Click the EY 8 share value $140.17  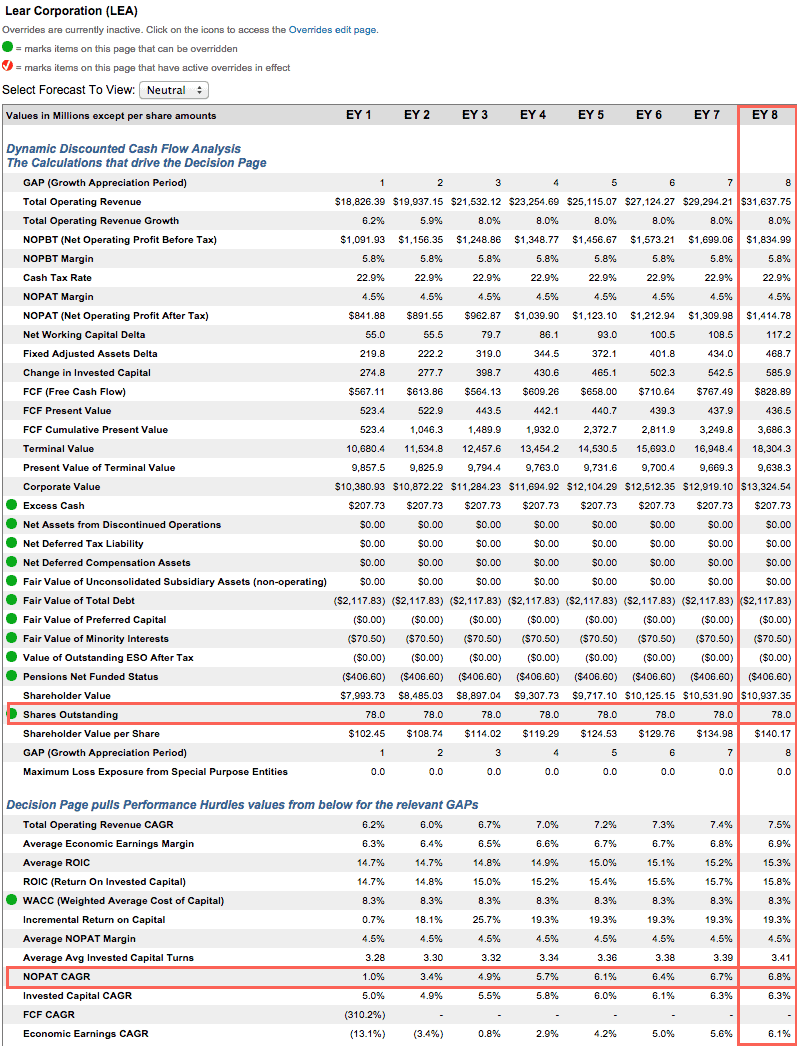pyautogui.click(x=772, y=733)
